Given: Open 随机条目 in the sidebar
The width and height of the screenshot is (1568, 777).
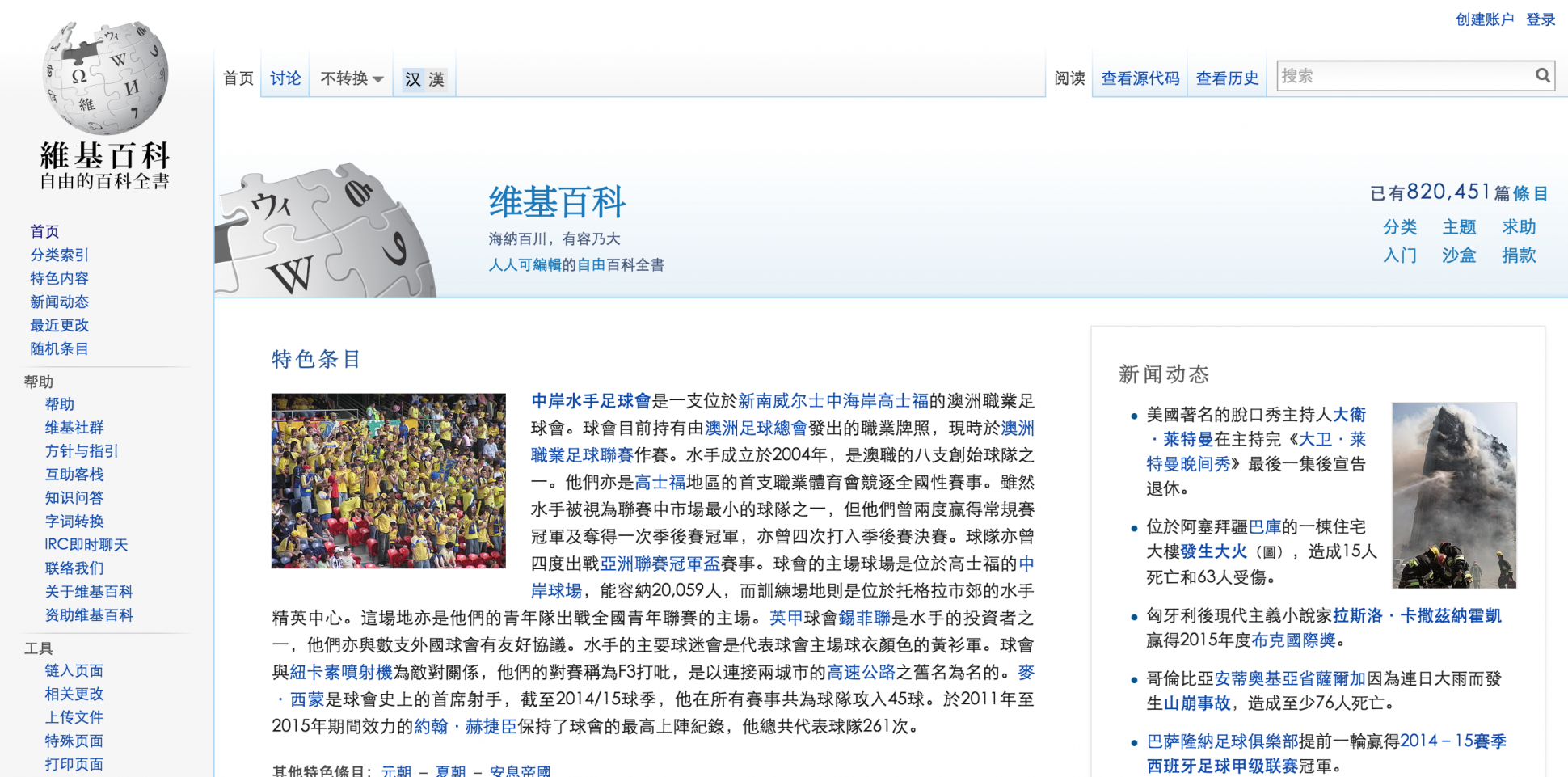Looking at the screenshot, I should tap(59, 348).
